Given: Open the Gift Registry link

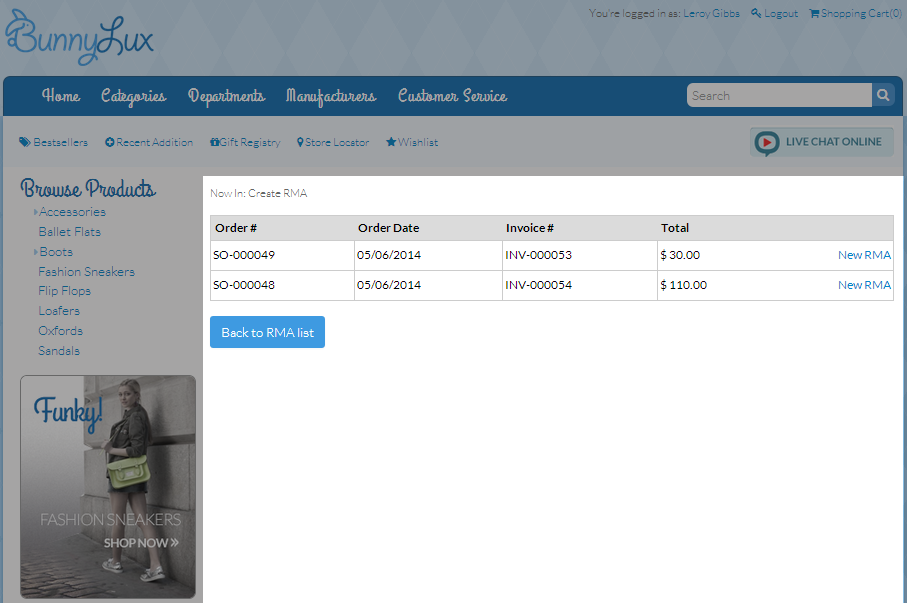Looking at the screenshot, I should [245, 142].
